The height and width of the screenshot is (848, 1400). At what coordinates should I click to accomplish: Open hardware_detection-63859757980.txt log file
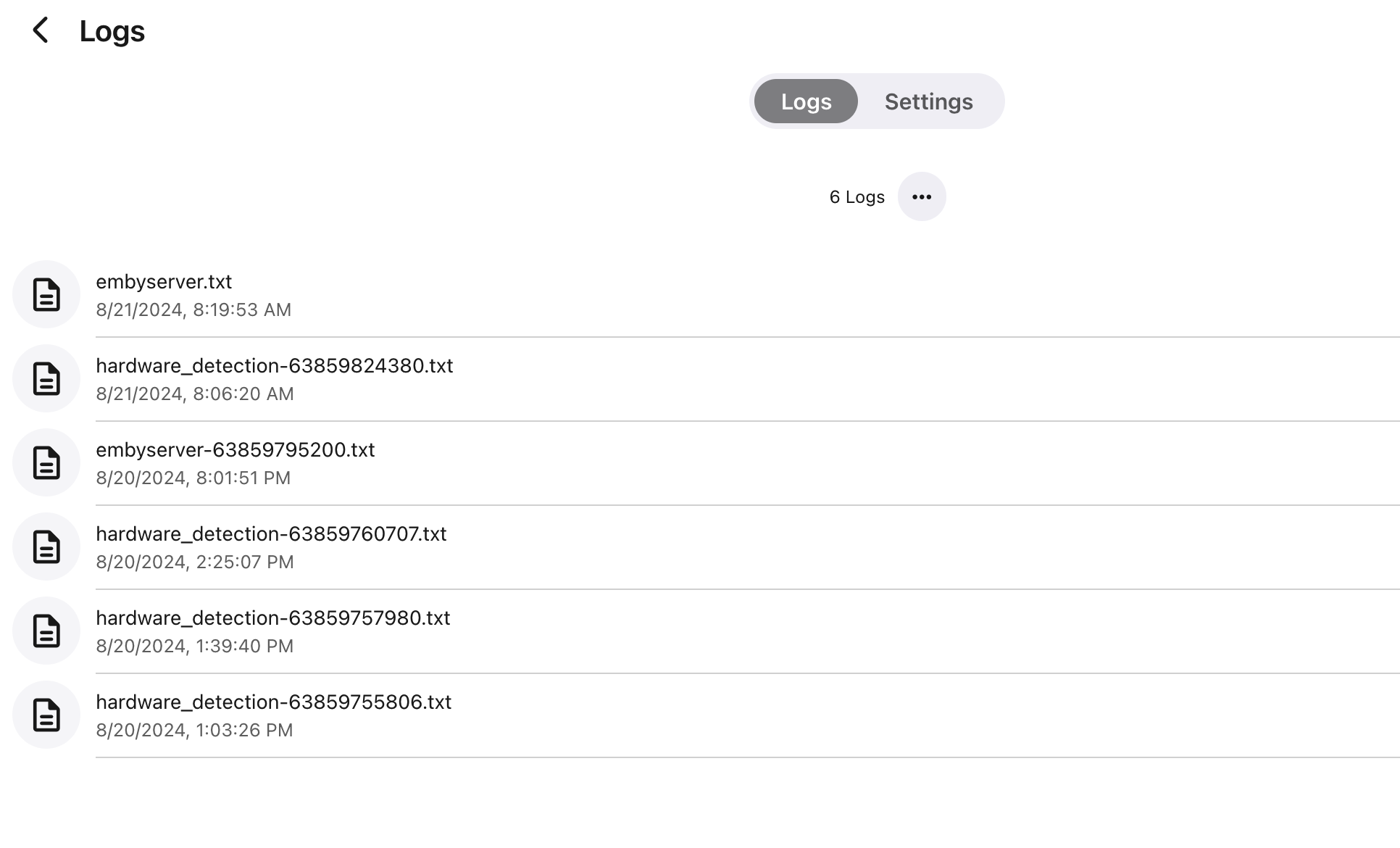[272, 618]
